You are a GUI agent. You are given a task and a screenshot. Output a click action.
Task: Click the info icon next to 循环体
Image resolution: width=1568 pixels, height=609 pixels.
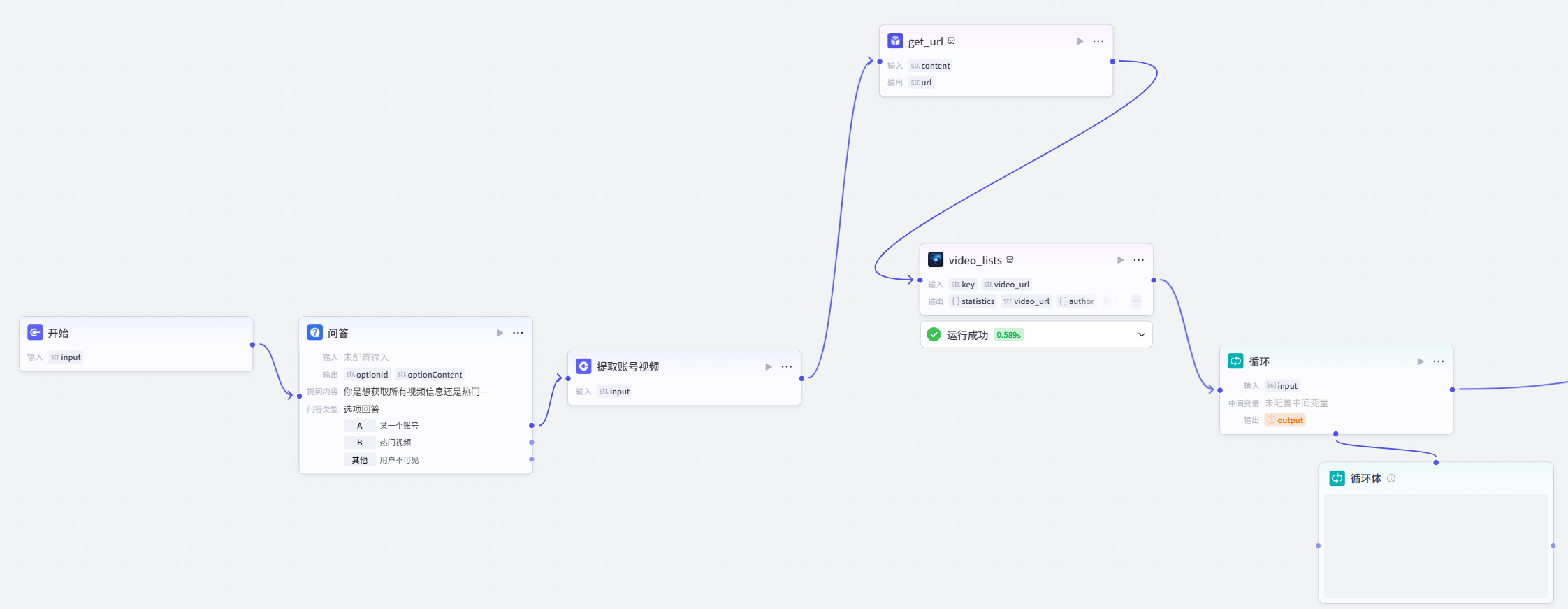[x=1391, y=478]
